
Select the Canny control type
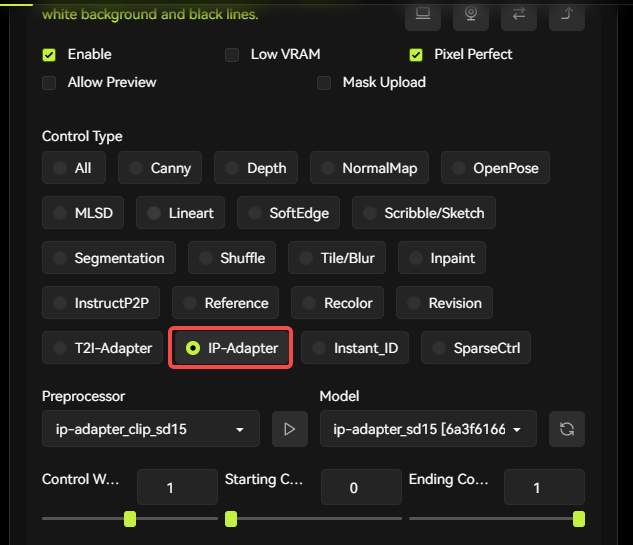pyautogui.click(x=160, y=168)
